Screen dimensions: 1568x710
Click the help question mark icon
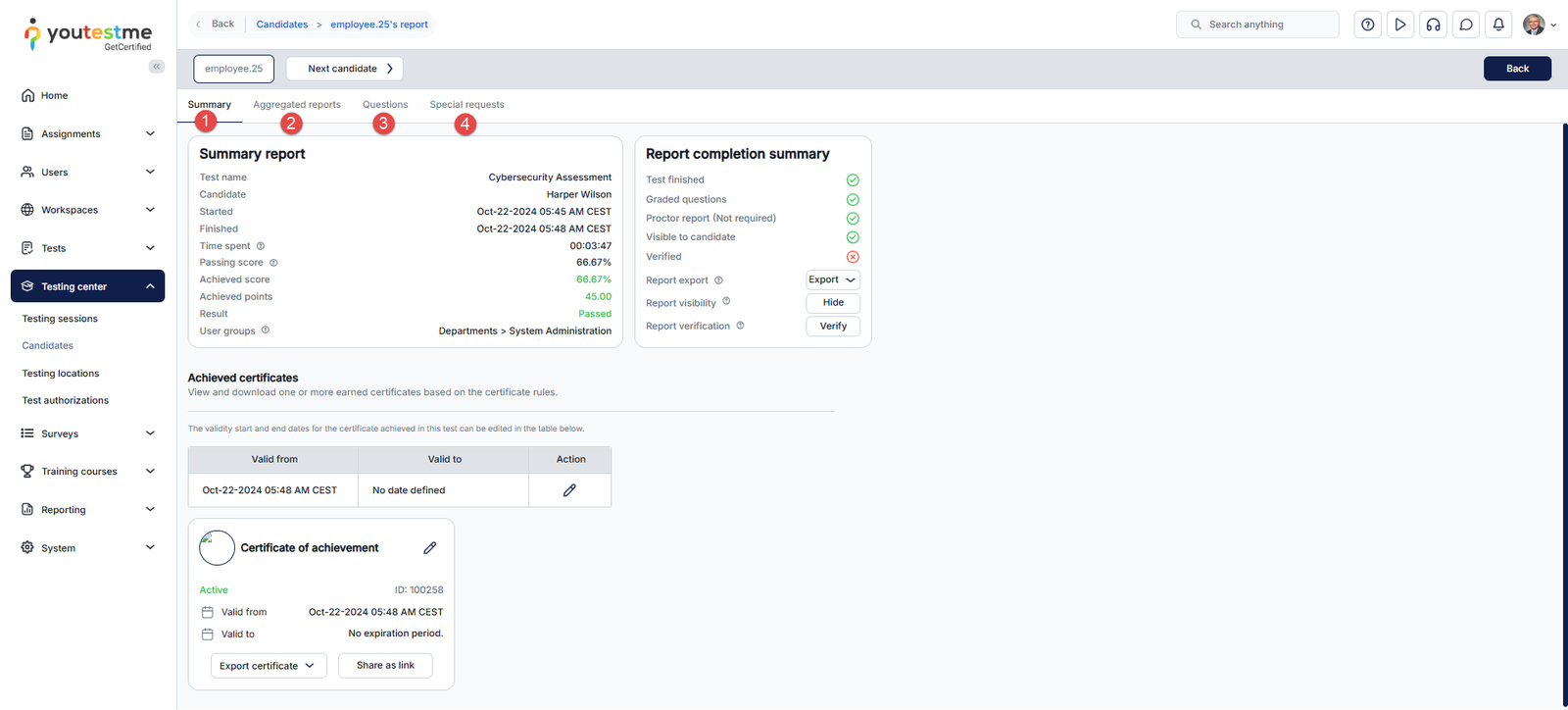(1367, 25)
